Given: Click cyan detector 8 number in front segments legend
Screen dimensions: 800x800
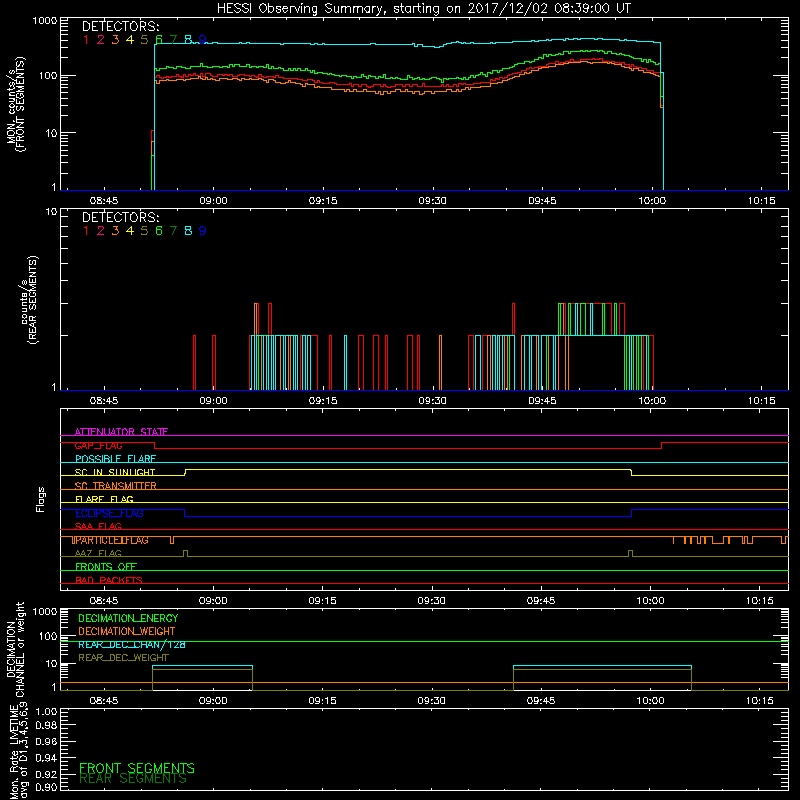Looking at the screenshot, I should tap(188, 40).
